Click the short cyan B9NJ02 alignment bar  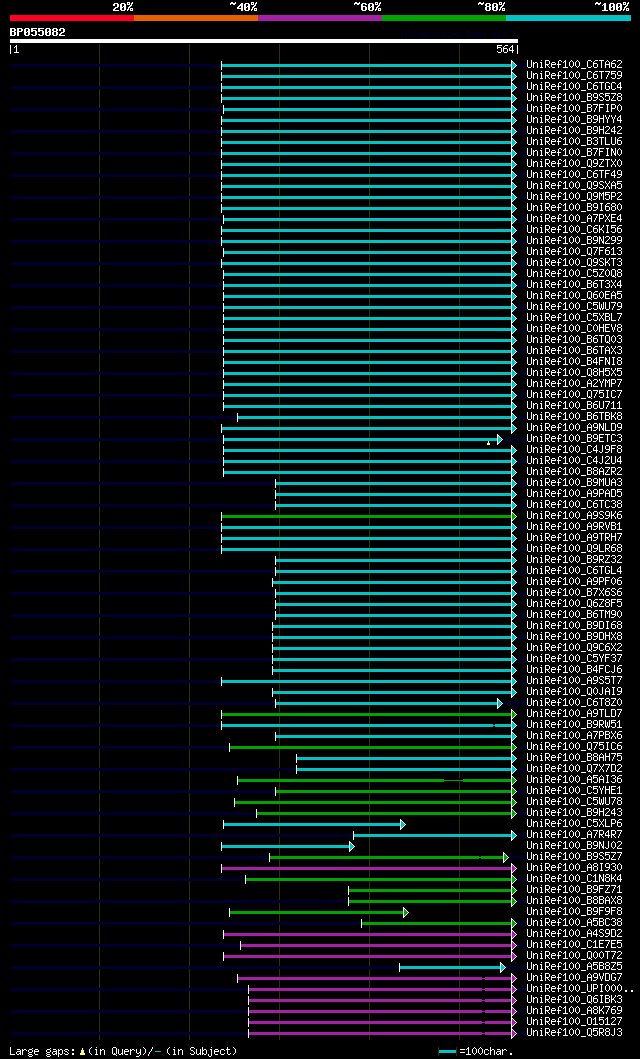pyautogui.click(x=288, y=847)
